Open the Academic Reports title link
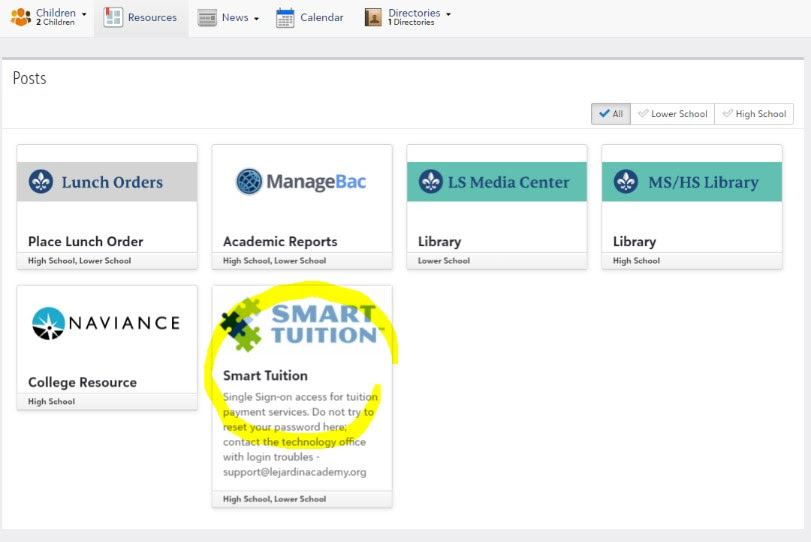811x542 pixels. (280, 241)
